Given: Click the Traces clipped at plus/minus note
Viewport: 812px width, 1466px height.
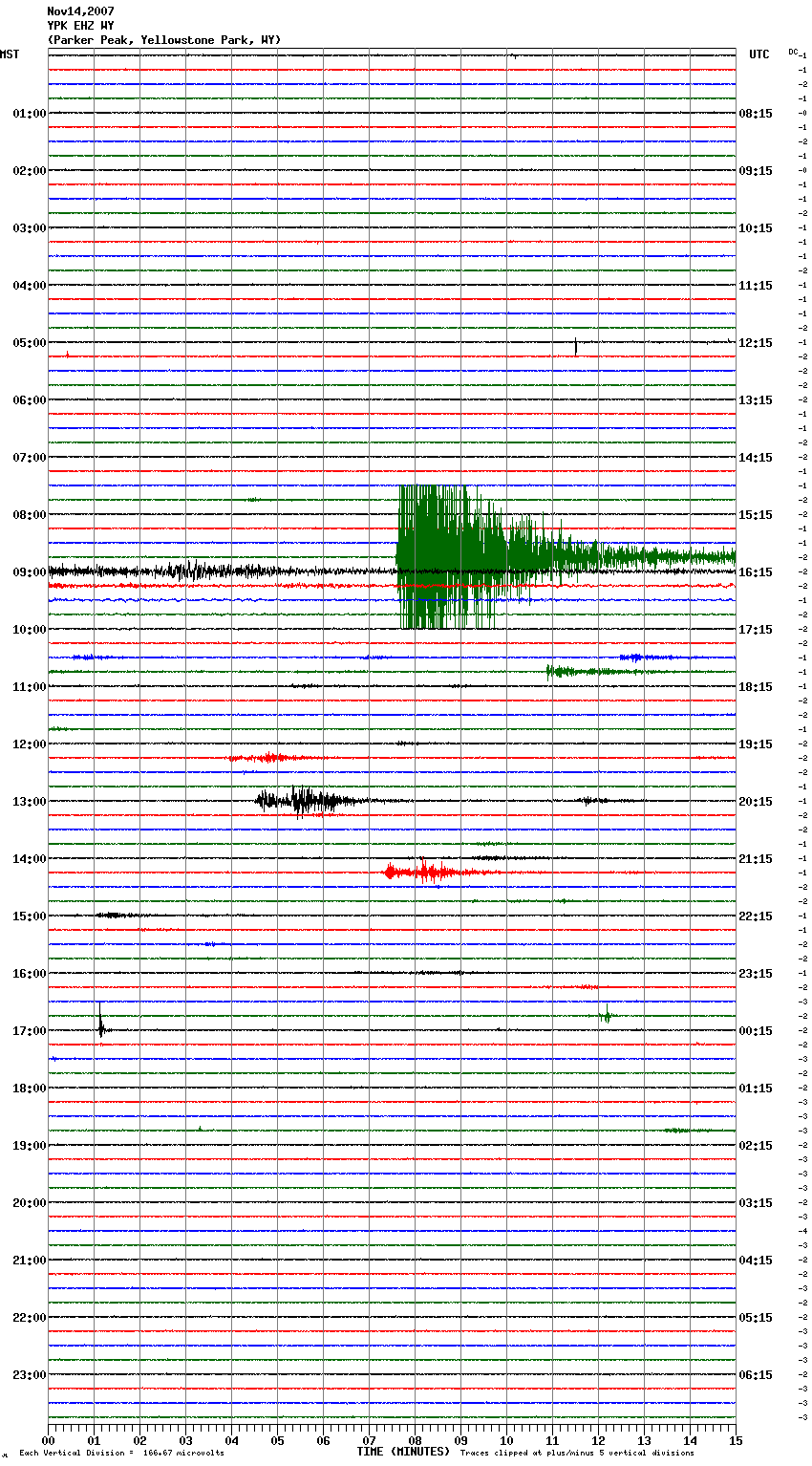Looking at the screenshot, I should (x=577, y=1454).
